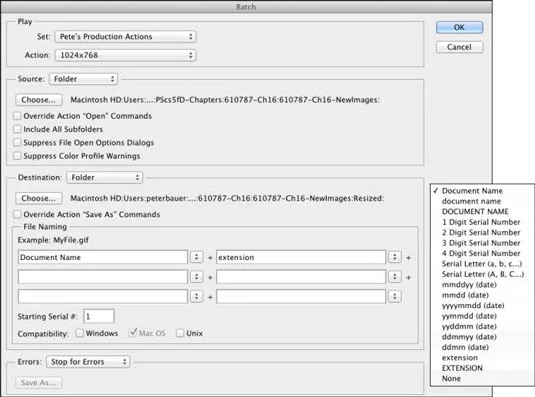Viewport: 535px width, 397px height.
Task: Select None in naming popup menu
Action: 482,379
